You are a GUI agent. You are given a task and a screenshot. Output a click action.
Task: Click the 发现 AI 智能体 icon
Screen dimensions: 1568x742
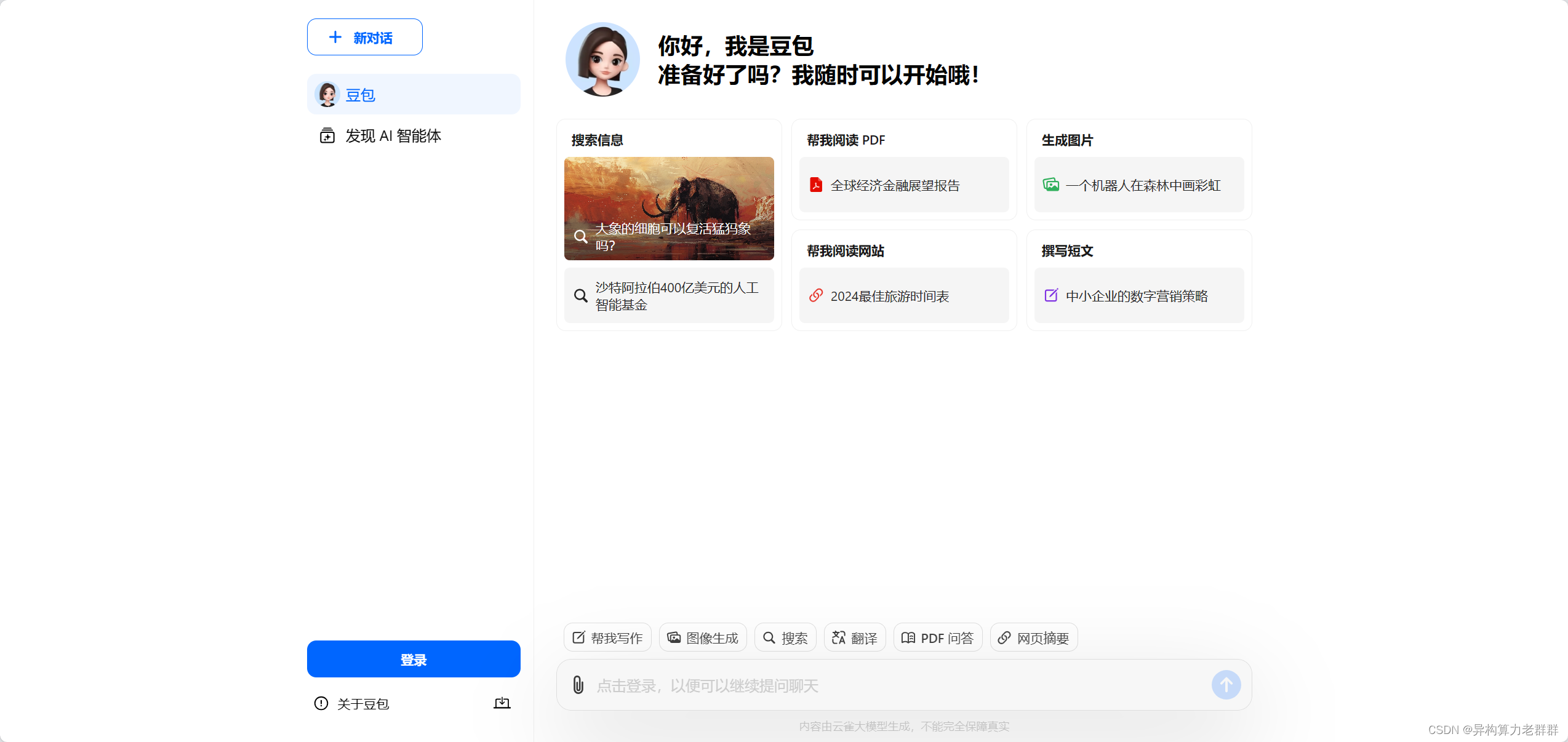pos(327,136)
